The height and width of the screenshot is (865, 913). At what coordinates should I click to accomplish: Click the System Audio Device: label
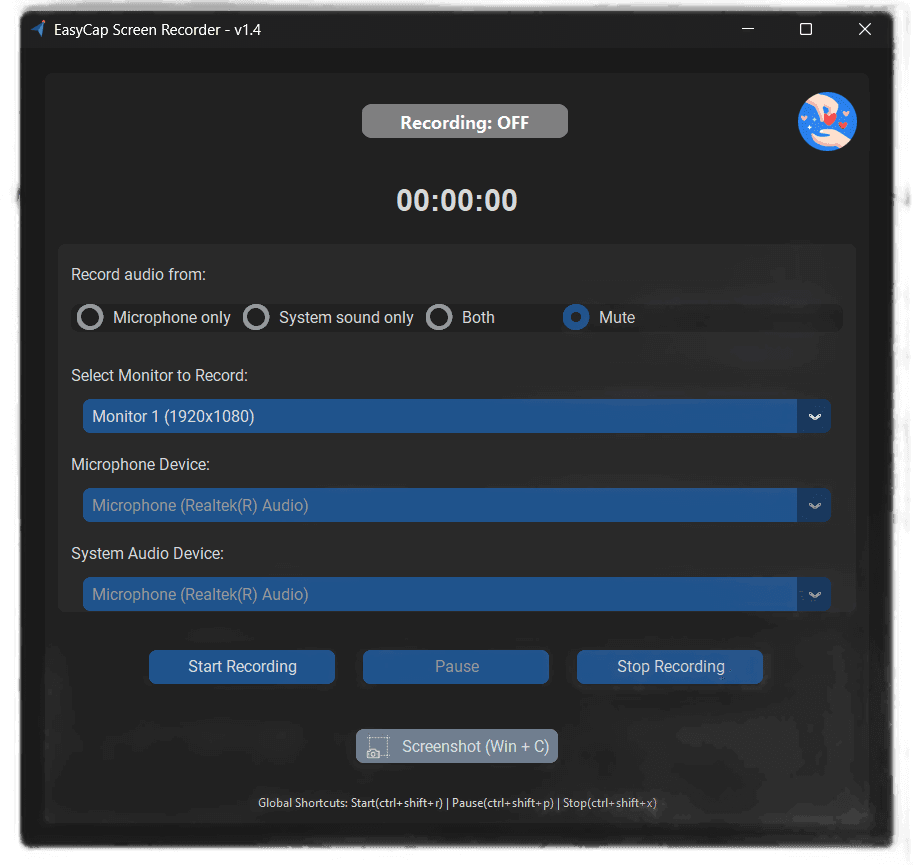click(147, 554)
